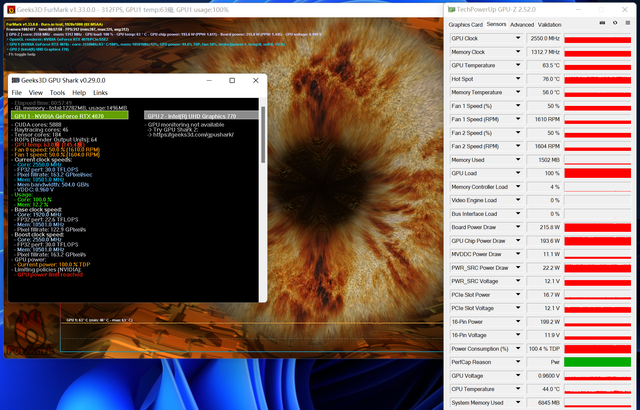Open Fan 2 Speed (RPM) dropdown
The height and width of the screenshot is (410, 640).
[518, 146]
